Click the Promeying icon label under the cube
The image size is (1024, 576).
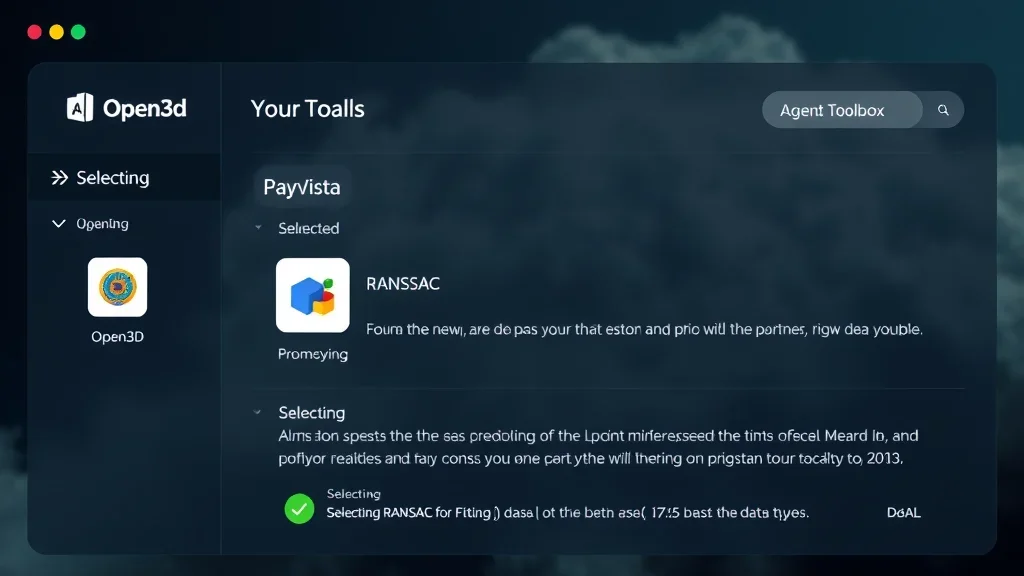(312, 354)
